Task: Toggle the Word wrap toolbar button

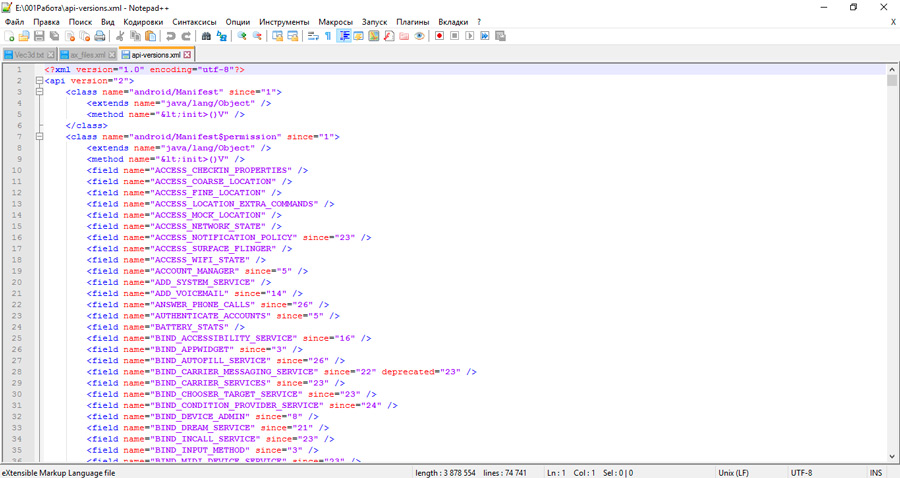Action: click(312, 36)
